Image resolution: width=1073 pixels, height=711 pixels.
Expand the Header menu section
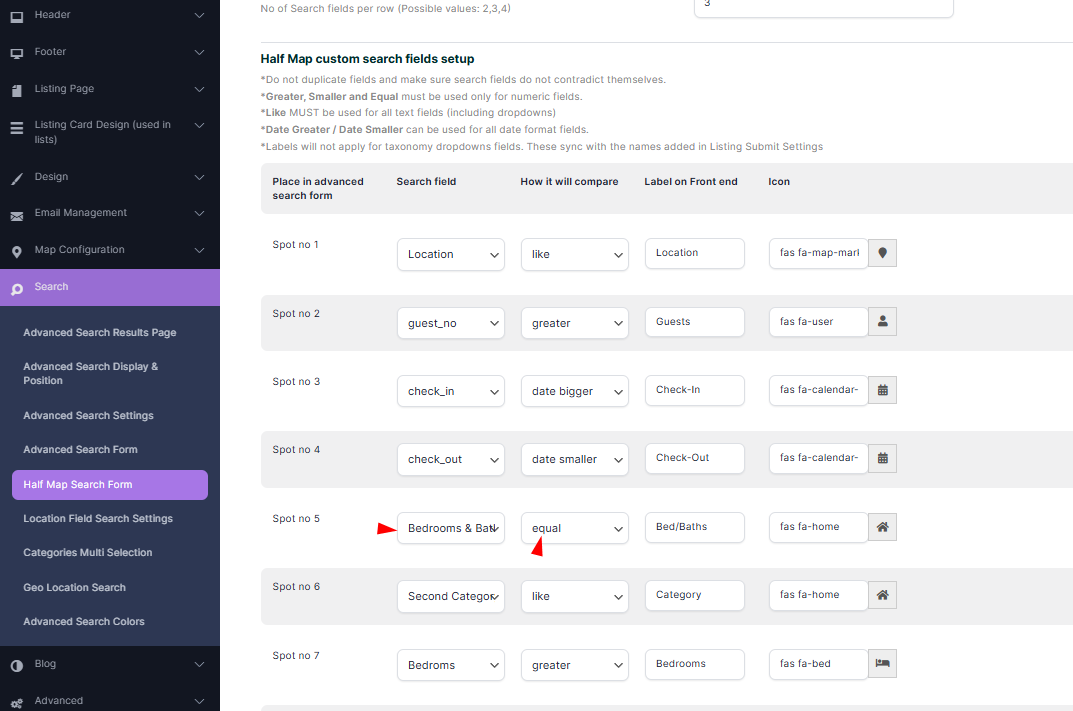(109, 15)
